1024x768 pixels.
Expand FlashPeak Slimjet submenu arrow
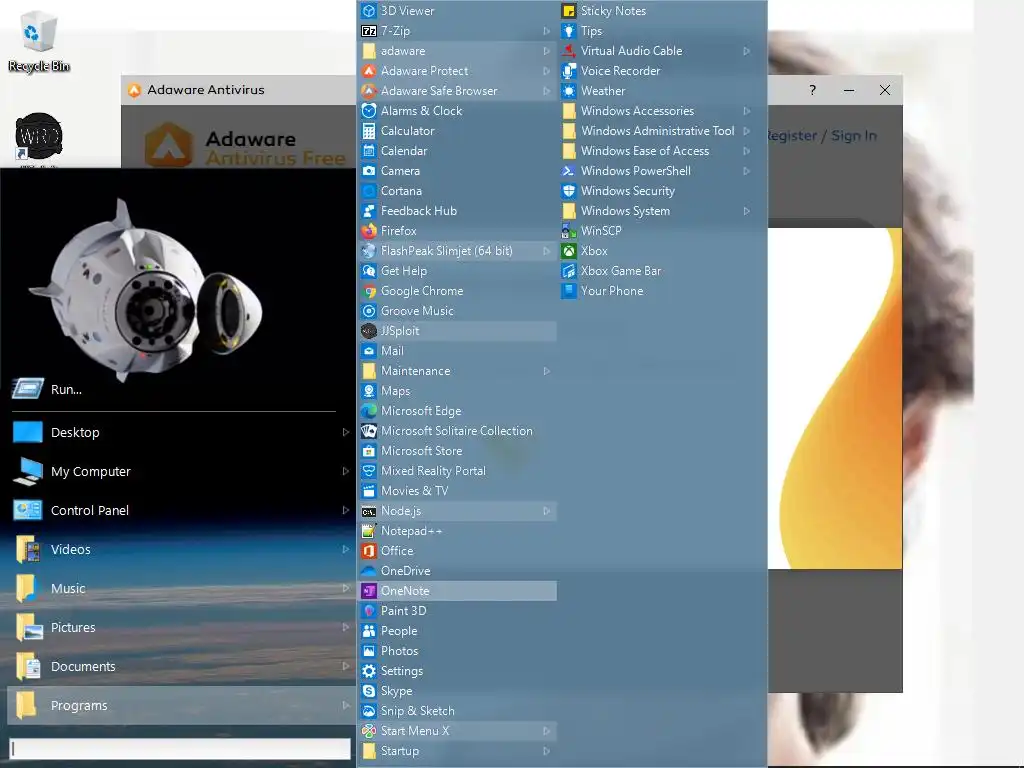(x=547, y=251)
